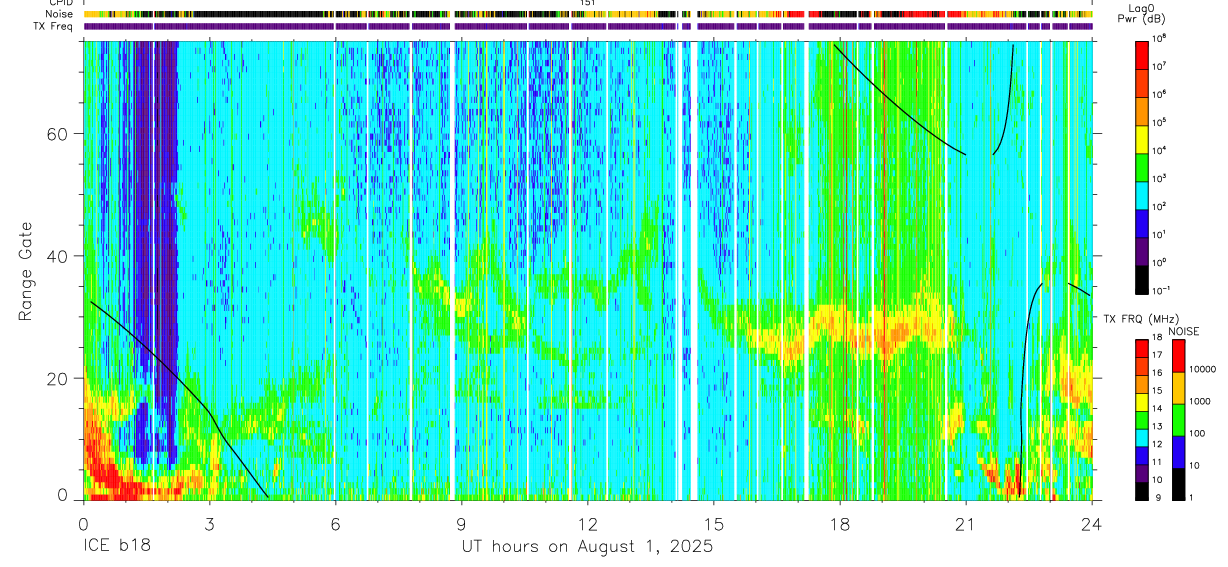This screenshot has width=1228, height=567.
Task: Click the purple TX Freq bar above the plot
Action: pos(588,26)
